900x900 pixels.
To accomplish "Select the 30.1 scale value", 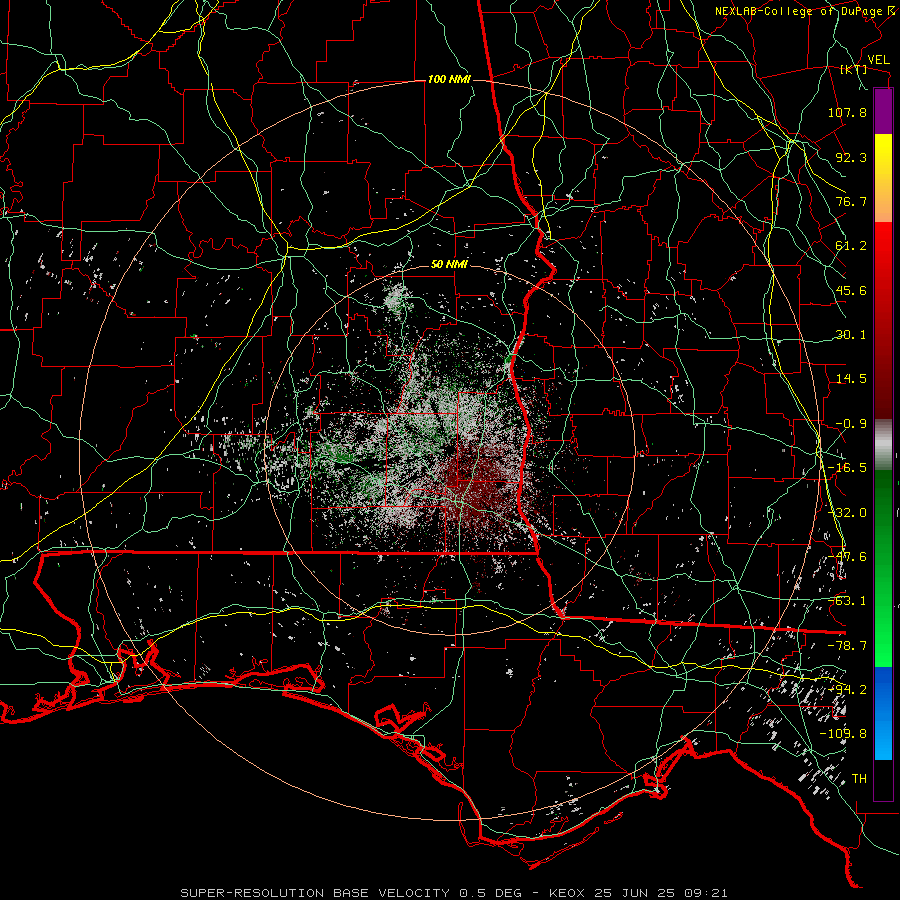I will [x=851, y=335].
